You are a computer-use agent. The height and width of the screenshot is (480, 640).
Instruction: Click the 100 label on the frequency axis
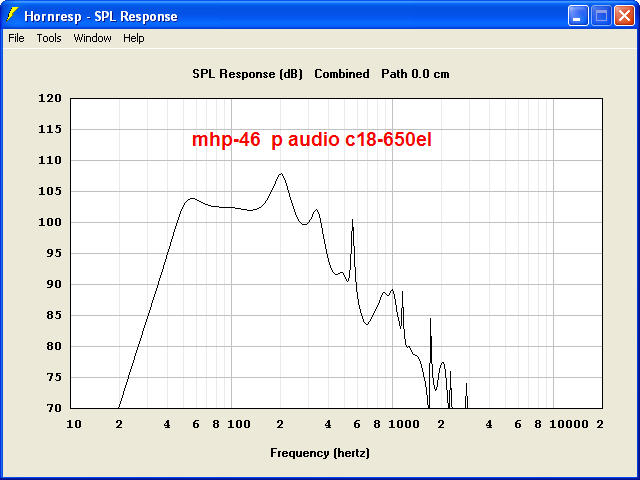(239, 424)
